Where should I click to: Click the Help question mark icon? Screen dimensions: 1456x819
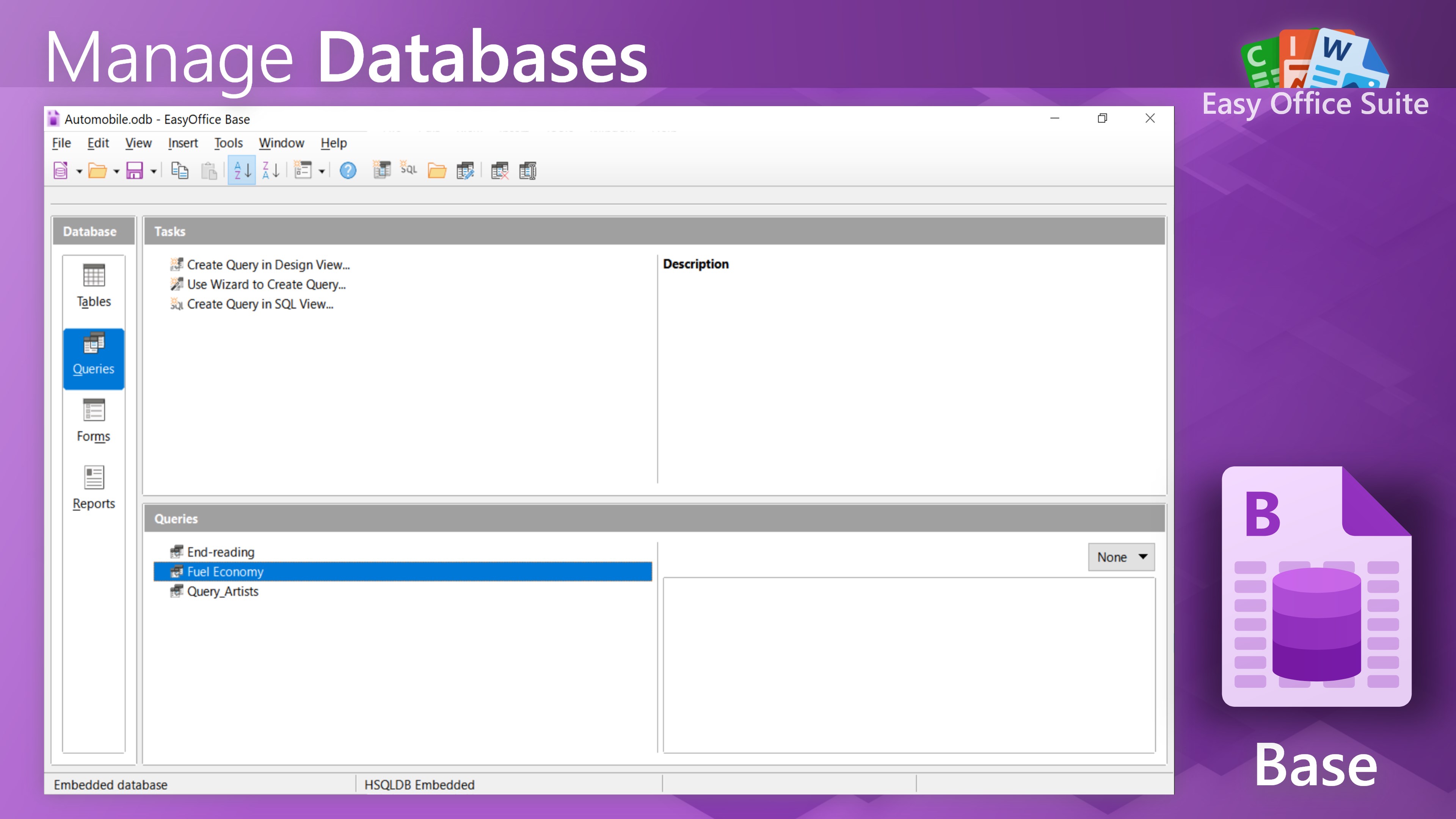(348, 170)
